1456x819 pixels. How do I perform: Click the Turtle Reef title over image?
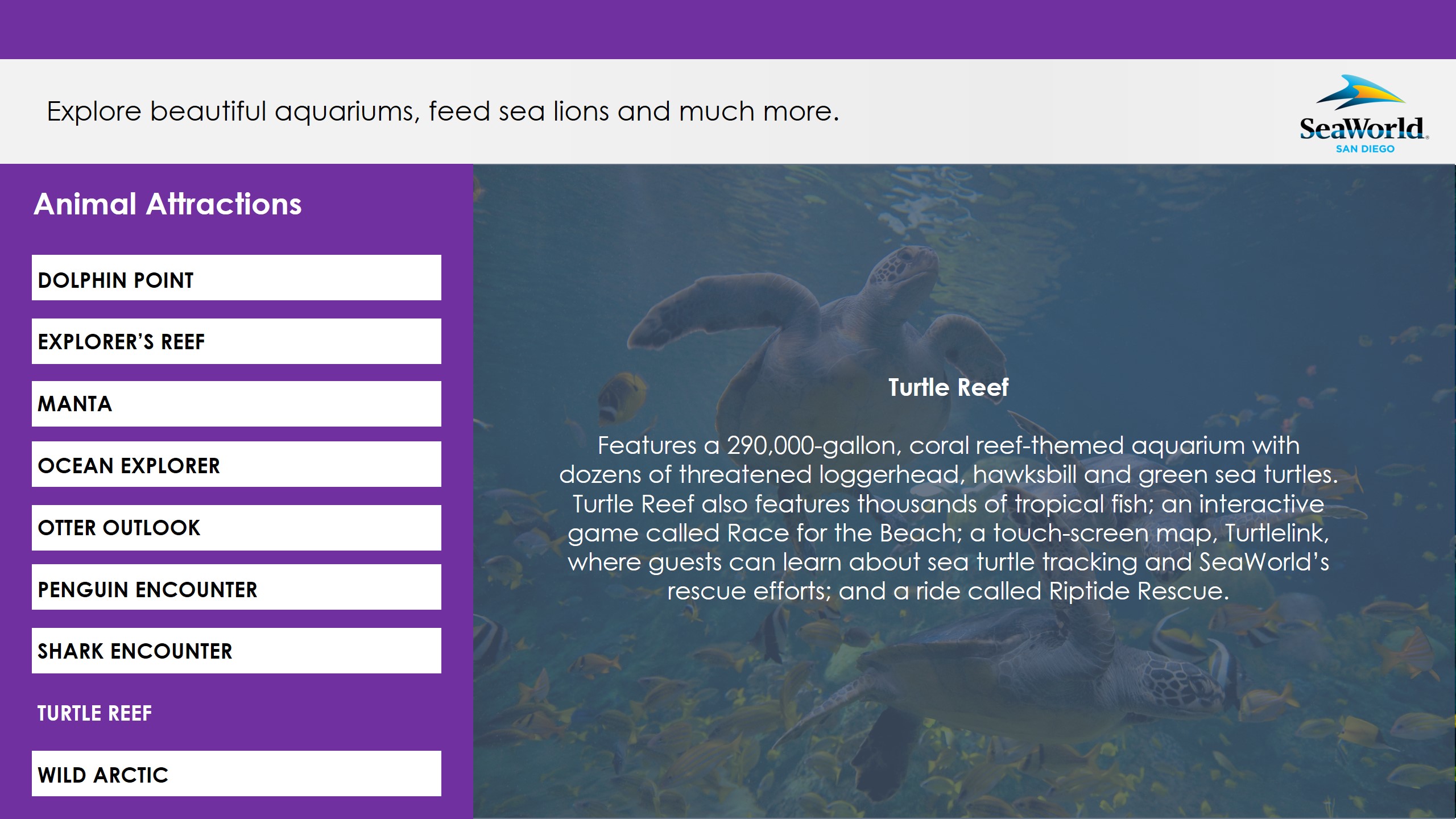[x=948, y=387]
